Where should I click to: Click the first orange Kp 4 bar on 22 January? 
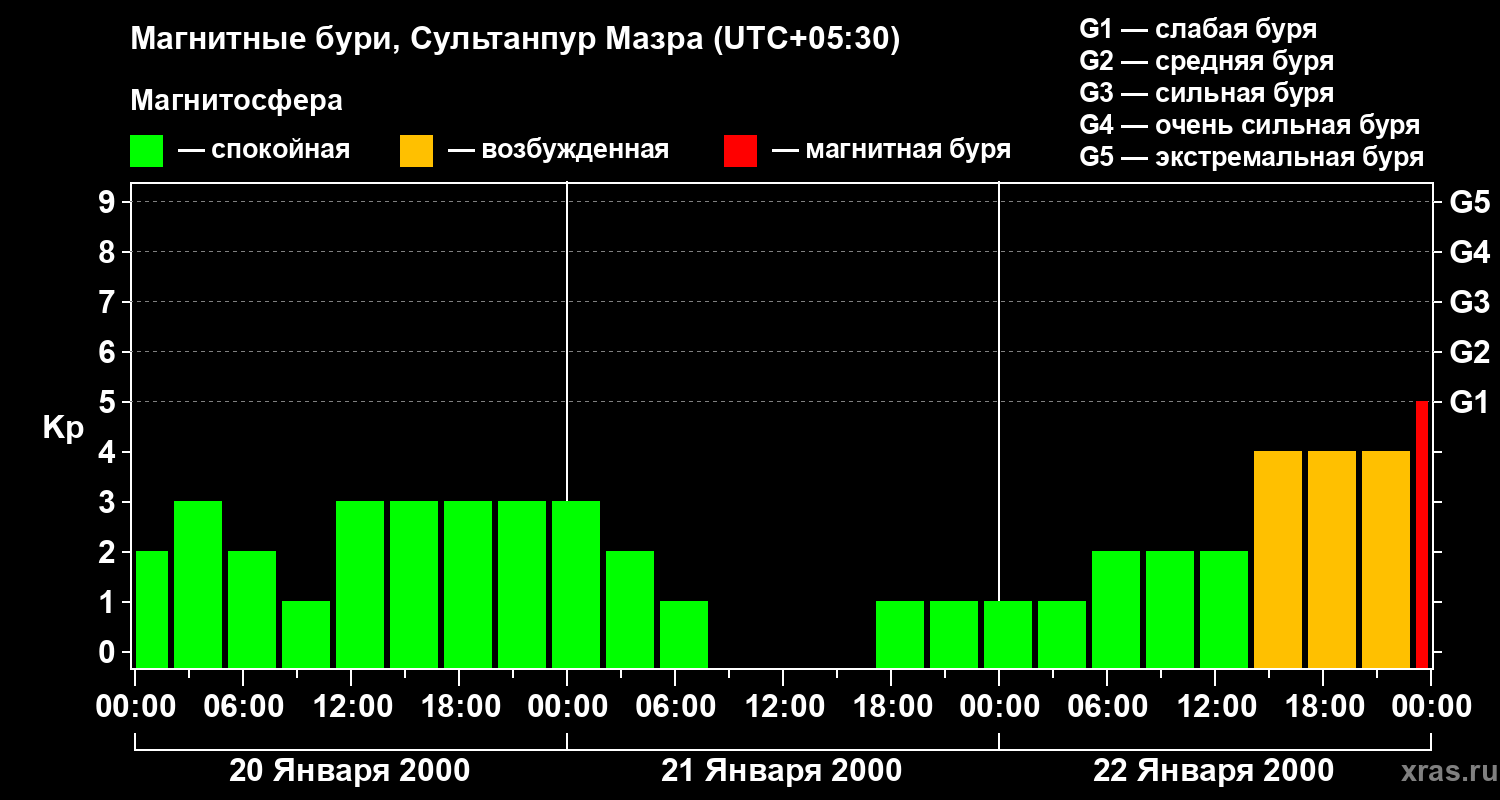1278,559
